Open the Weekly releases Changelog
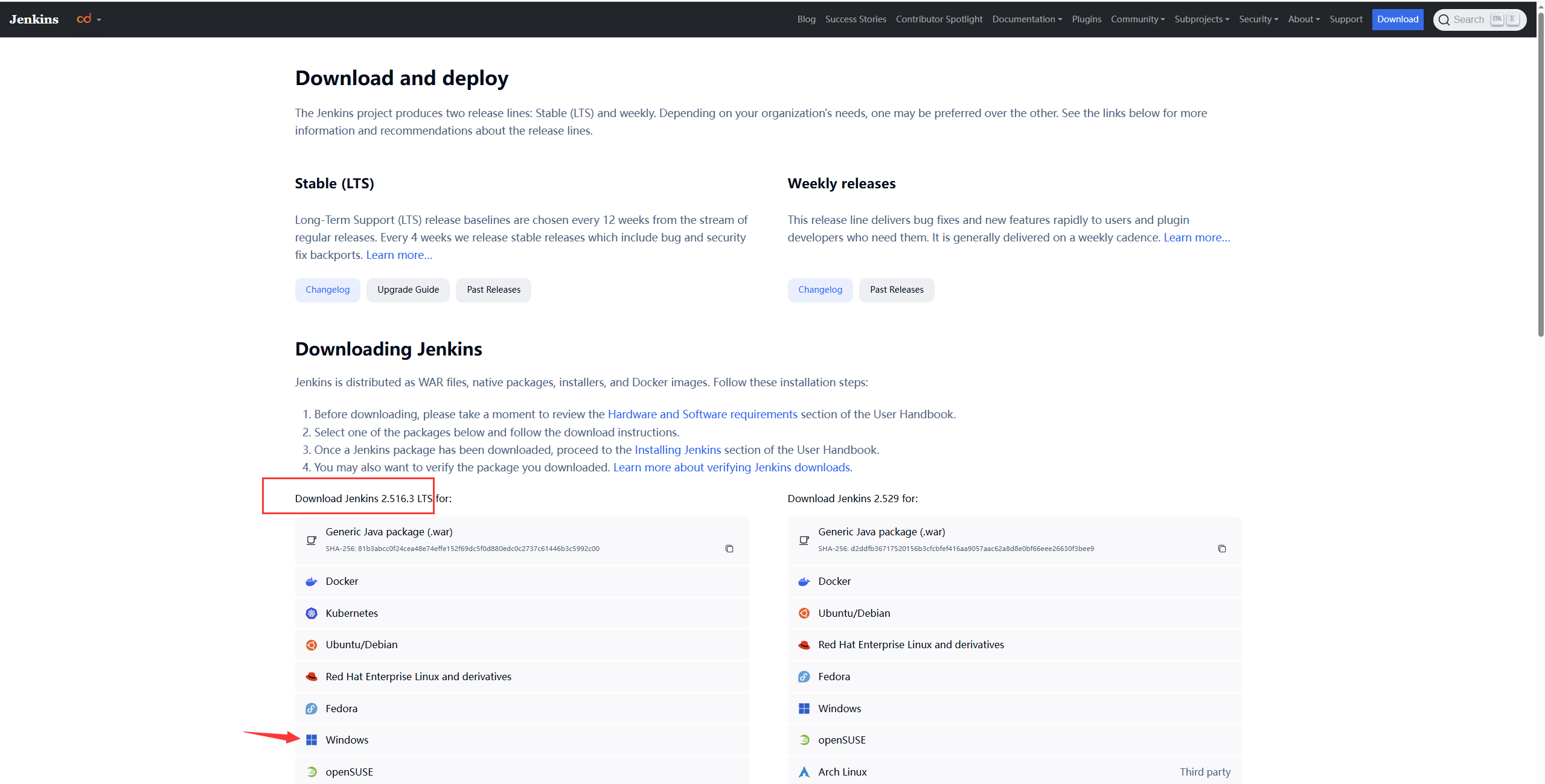1545x784 pixels. (820, 290)
